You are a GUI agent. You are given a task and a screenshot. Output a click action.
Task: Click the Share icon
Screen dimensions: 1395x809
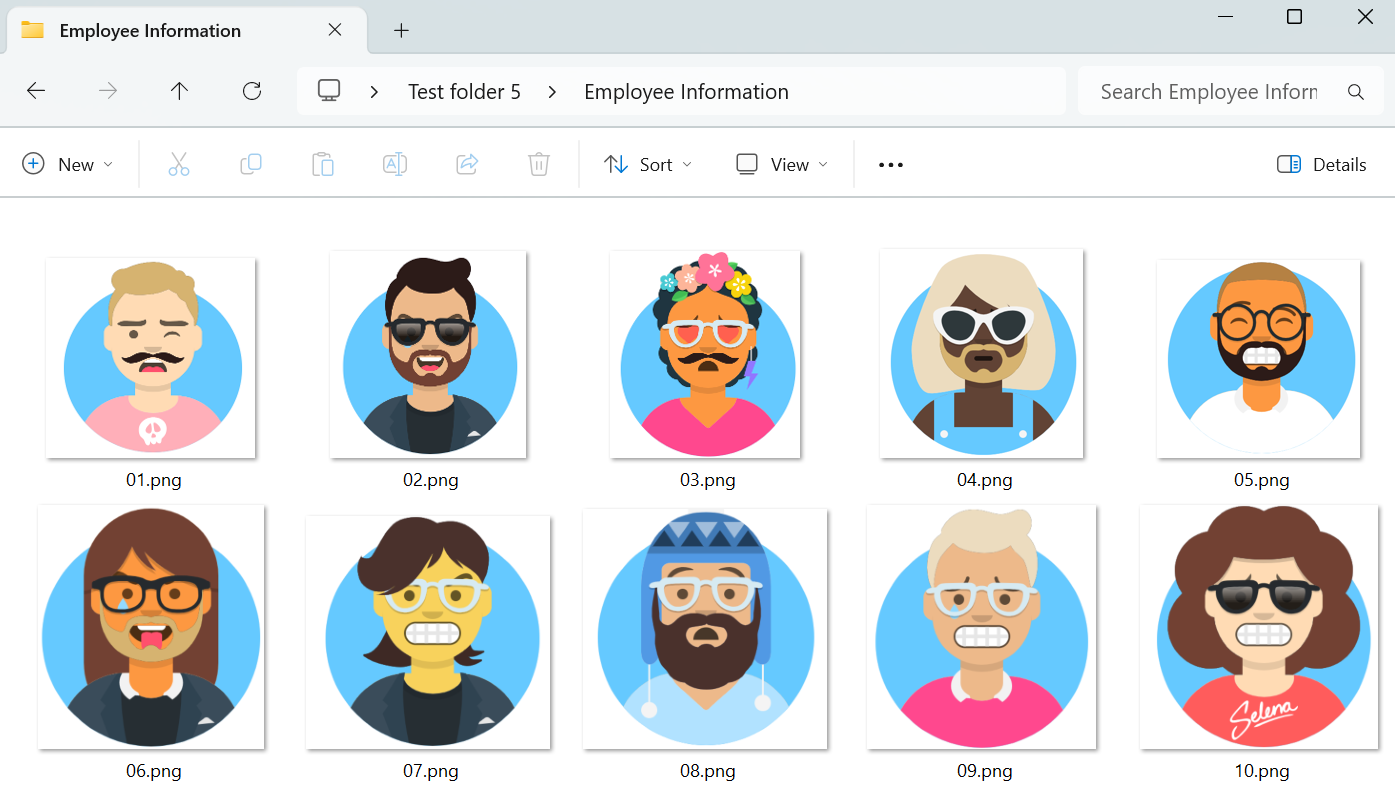tap(467, 165)
